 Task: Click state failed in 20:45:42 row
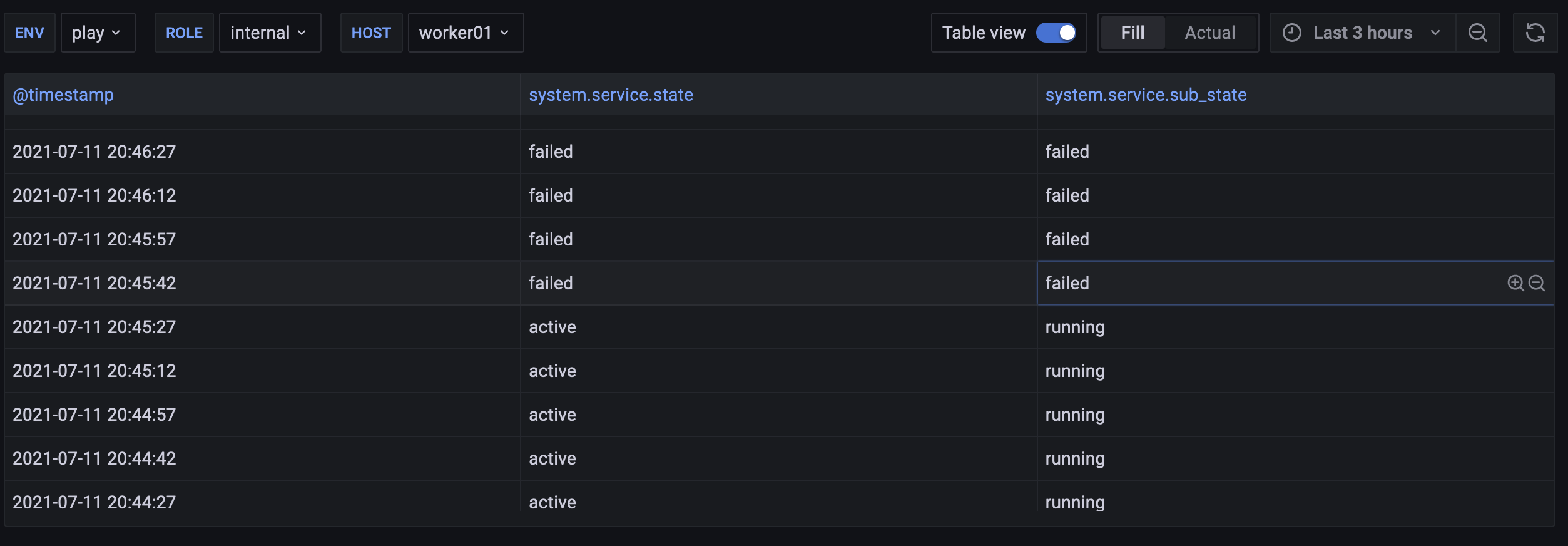pyautogui.click(x=778, y=283)
